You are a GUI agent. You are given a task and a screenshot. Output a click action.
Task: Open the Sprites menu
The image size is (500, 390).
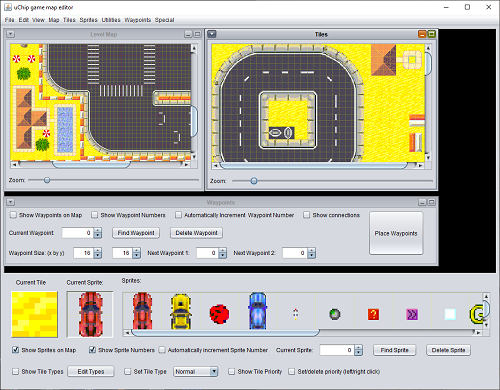(88, 20)
